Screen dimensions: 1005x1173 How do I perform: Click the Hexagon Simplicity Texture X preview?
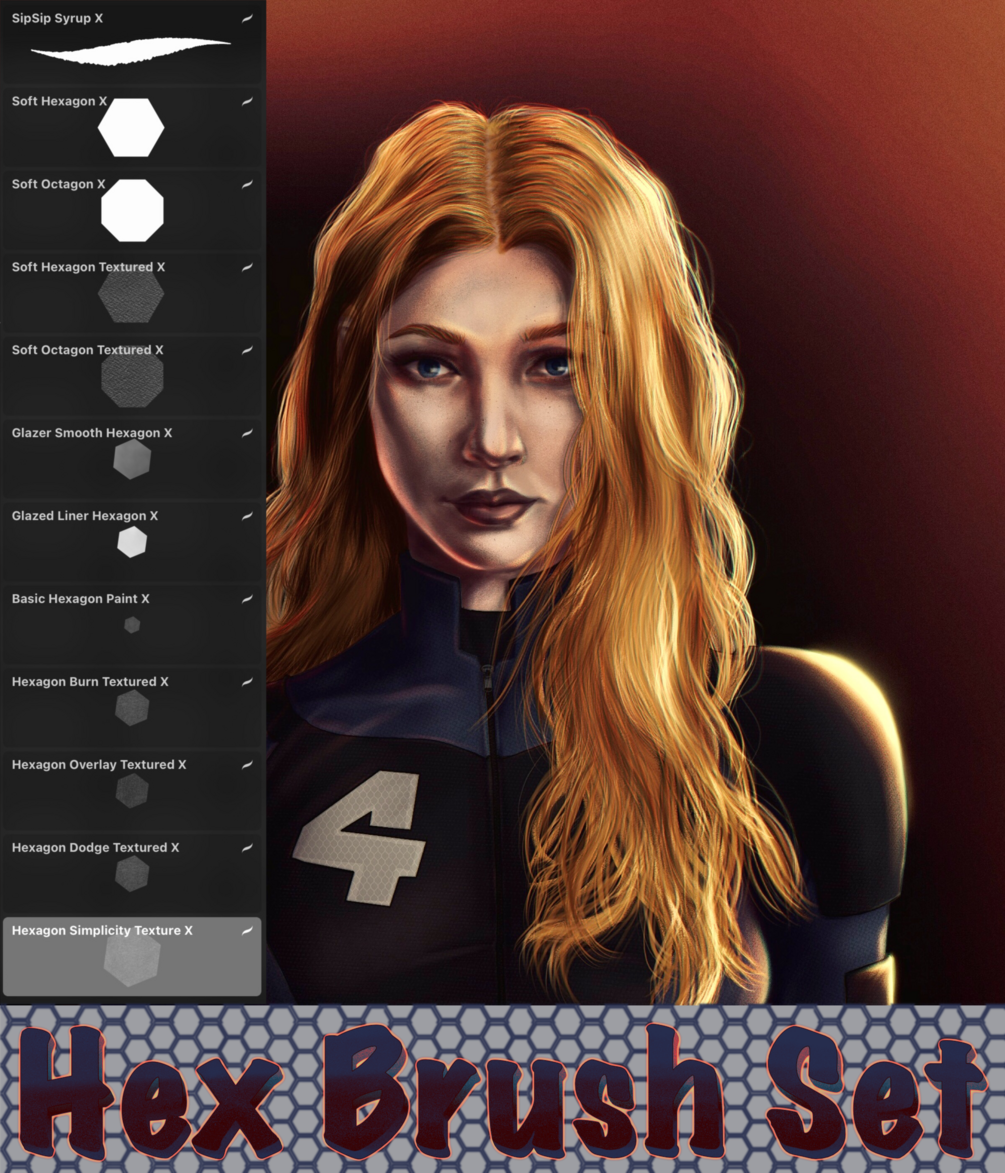pos(132,960)
